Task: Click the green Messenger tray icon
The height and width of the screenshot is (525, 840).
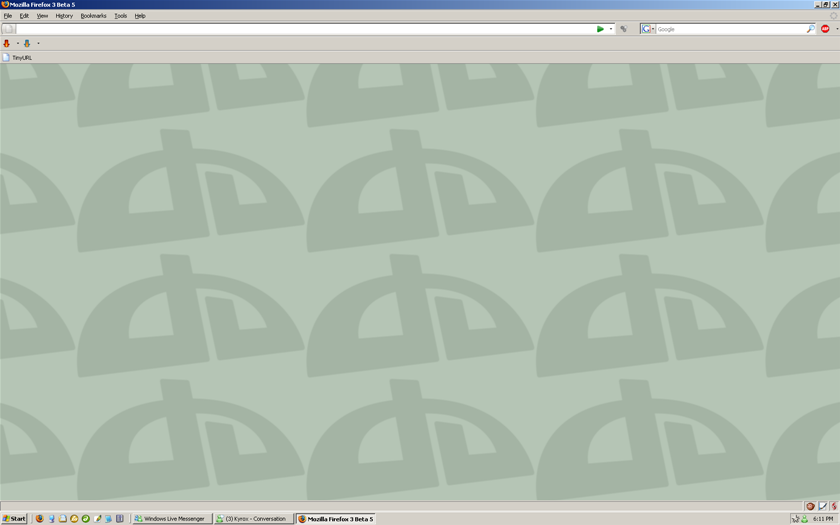Action: [804, 519]
